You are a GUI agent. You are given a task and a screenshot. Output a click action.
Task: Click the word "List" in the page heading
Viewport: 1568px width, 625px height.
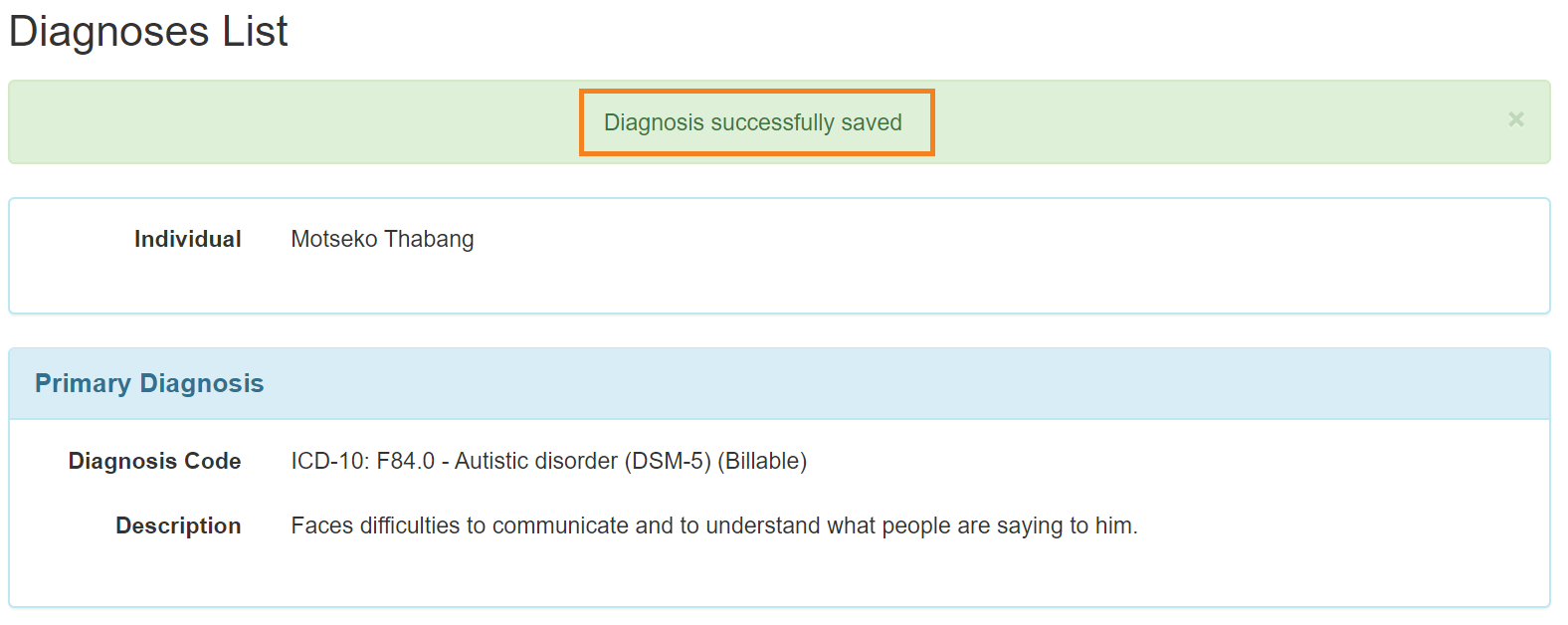[x=255, y=32]
